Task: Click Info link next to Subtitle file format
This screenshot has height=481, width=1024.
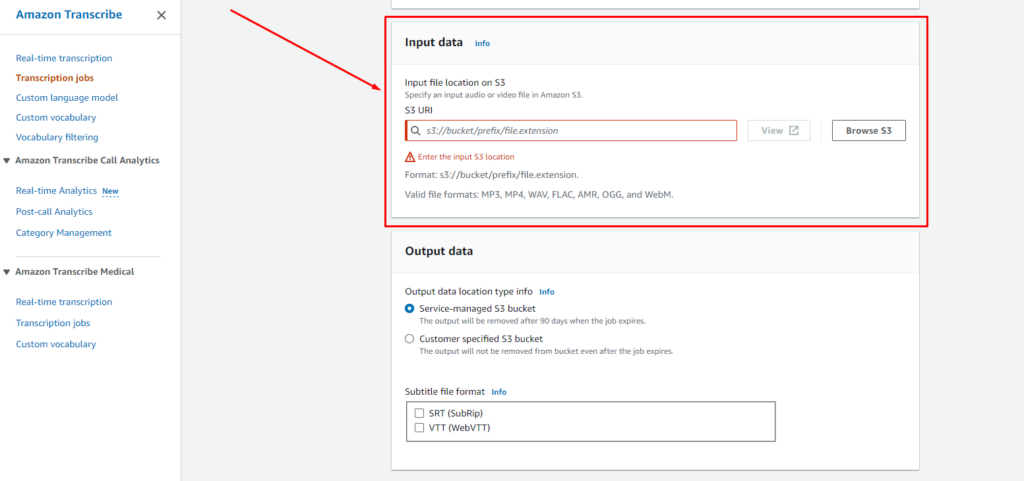Action: [499, 392]
